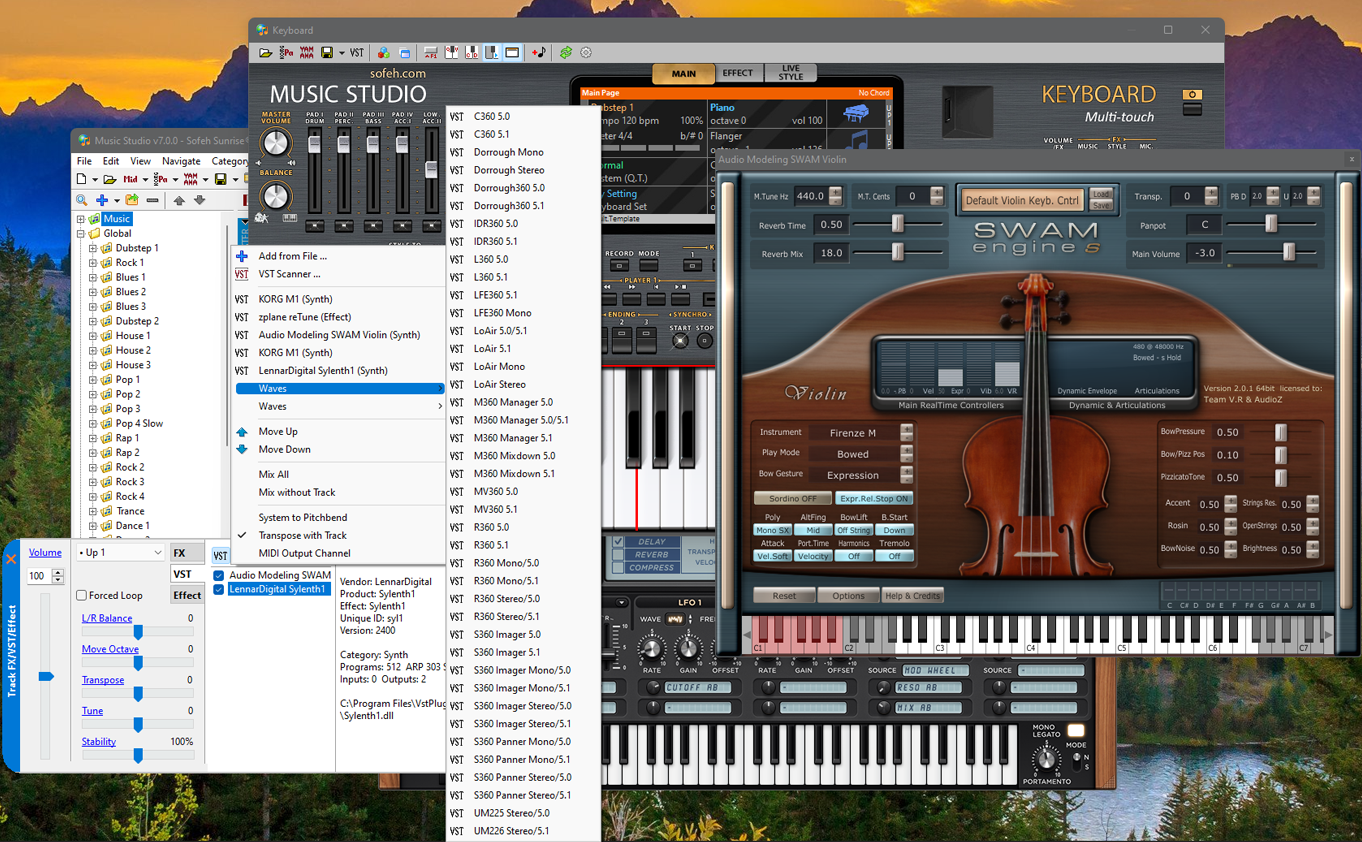Click the colored cubes icon in Keyboard toolbar
This screenshot has width=1362, height=842.
click(x=383, y=52)
